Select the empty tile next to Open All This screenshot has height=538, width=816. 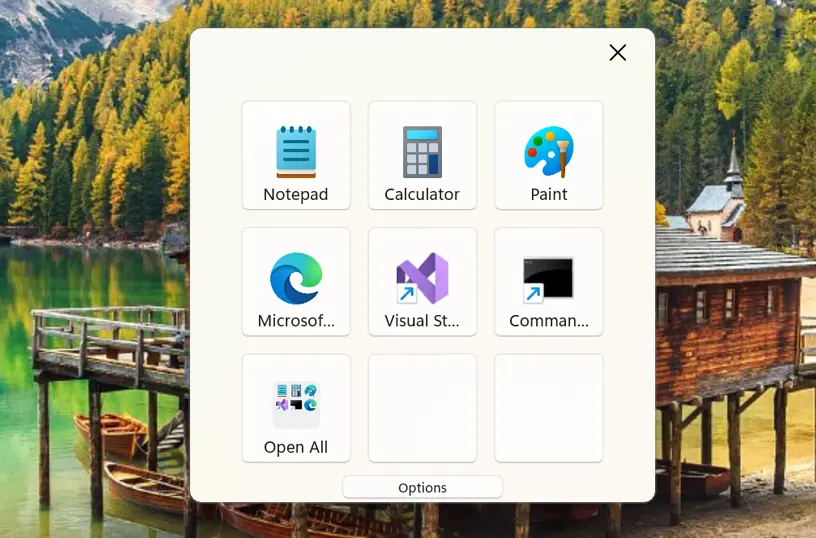(x=422, y=408)
